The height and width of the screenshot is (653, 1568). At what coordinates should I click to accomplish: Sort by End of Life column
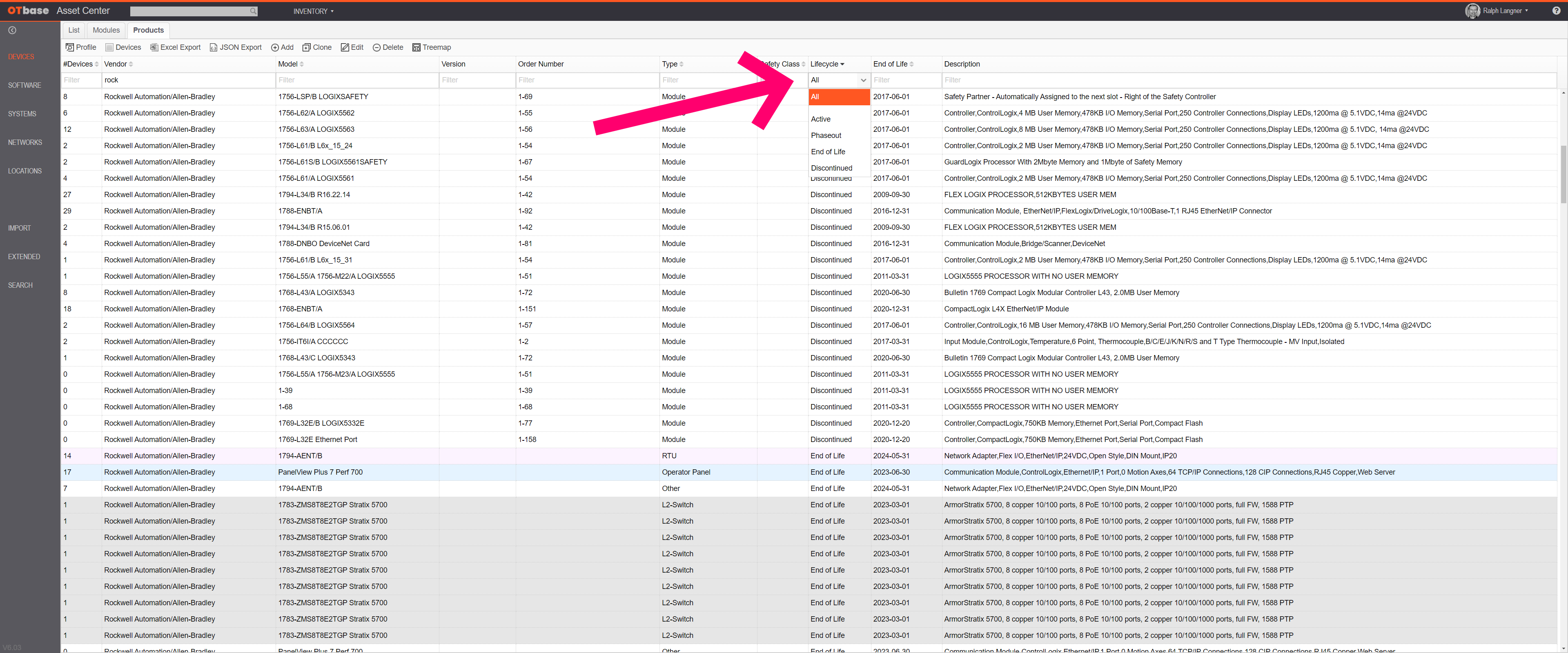click(x=893, y=64)
